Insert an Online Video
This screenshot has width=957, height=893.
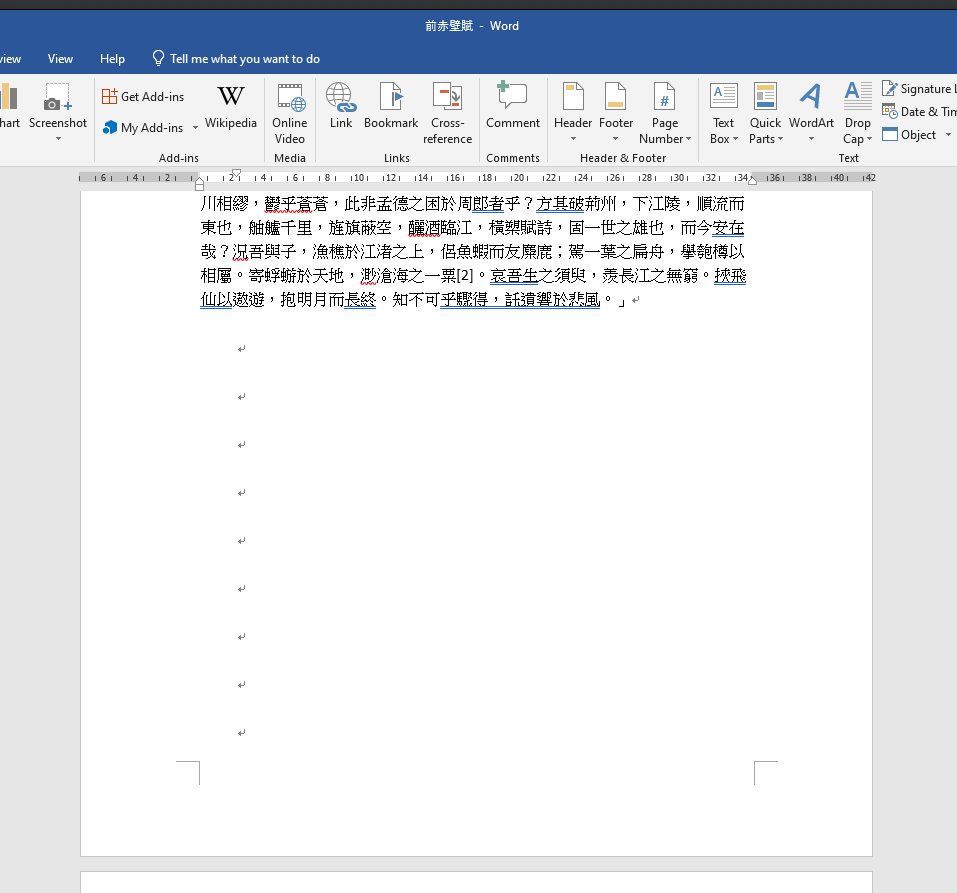pyautogui.click(x=290, y=113)
